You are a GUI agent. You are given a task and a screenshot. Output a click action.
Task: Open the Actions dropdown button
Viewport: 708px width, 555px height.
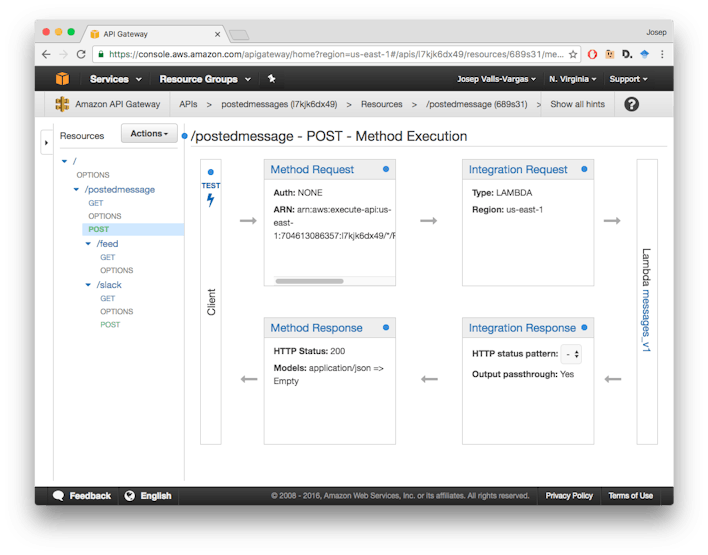tap(149, 133)
